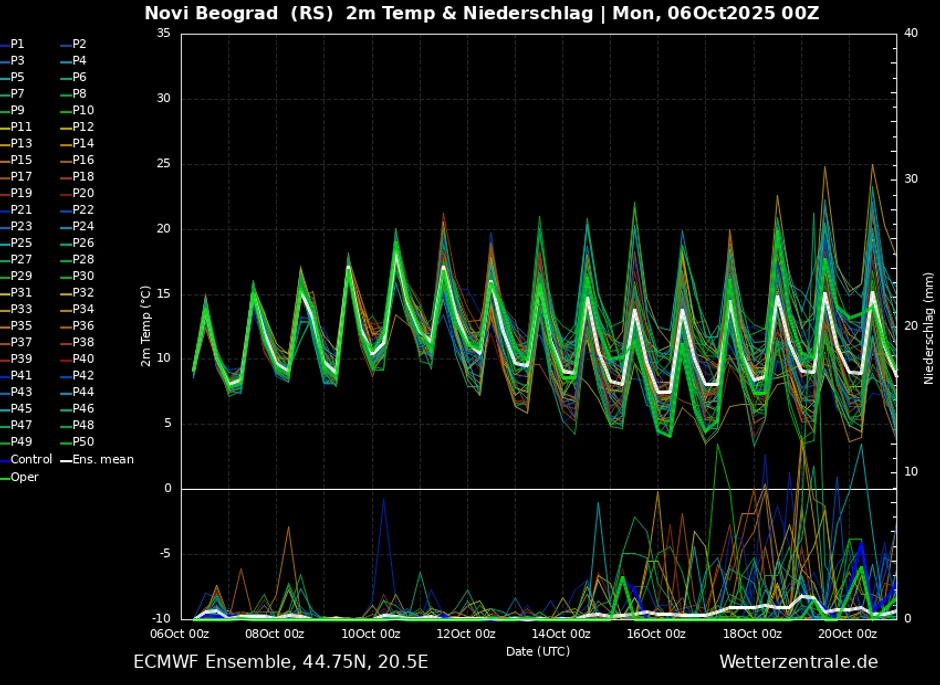
Task: Click the P49 line color swatch
Action: coord(5,443)
